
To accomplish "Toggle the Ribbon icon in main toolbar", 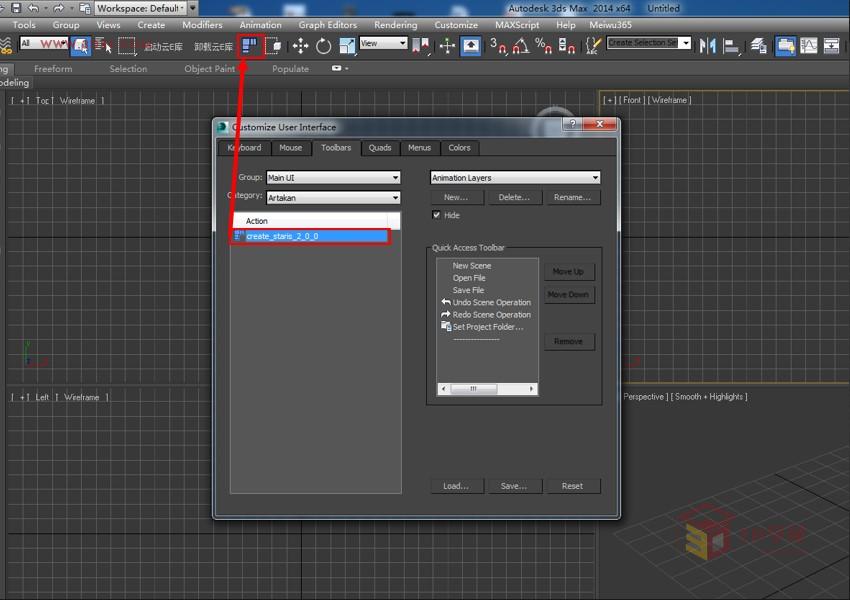I will coord(785,46).
